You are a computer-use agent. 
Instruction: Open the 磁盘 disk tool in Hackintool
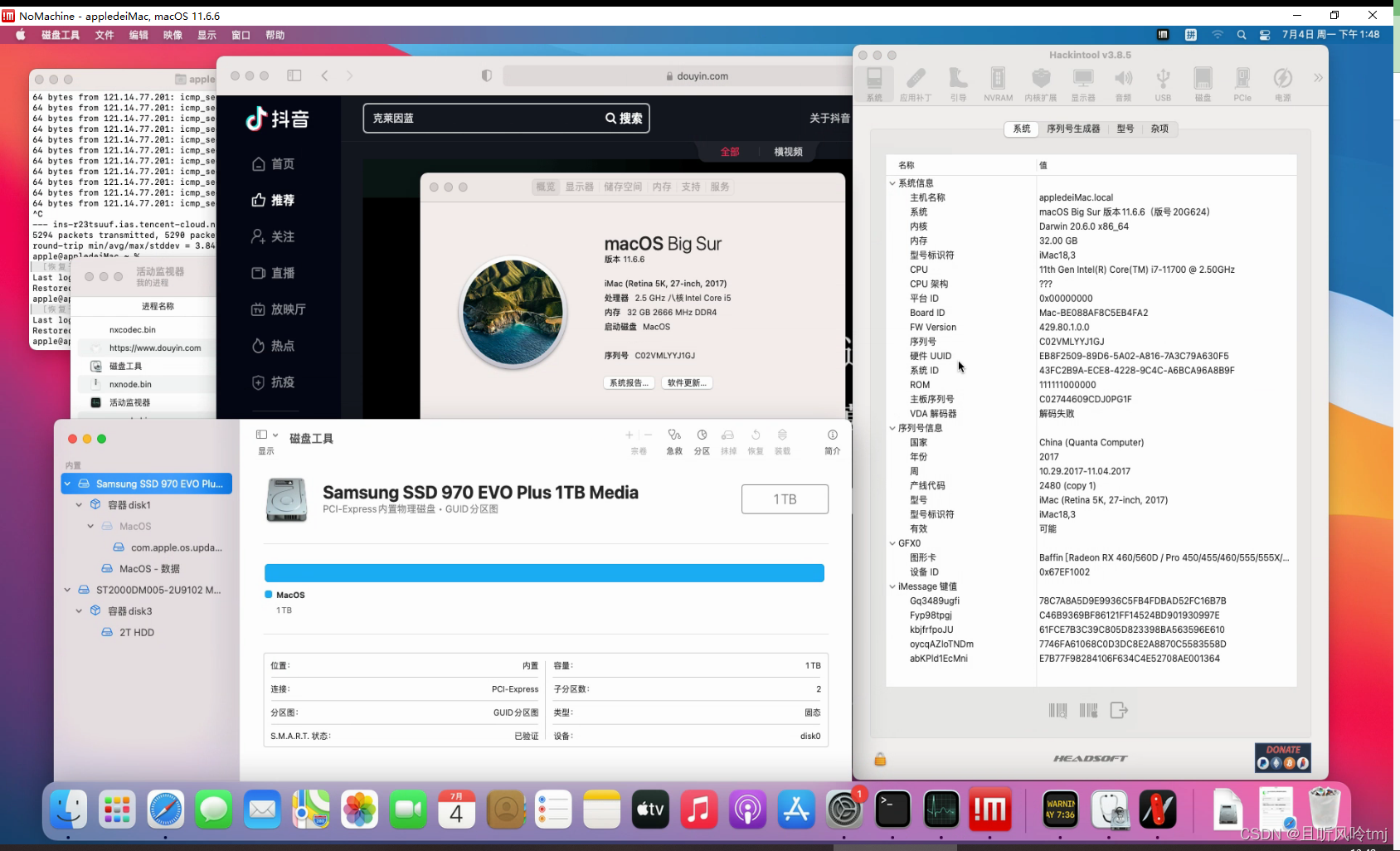(x=1203, y=85)
